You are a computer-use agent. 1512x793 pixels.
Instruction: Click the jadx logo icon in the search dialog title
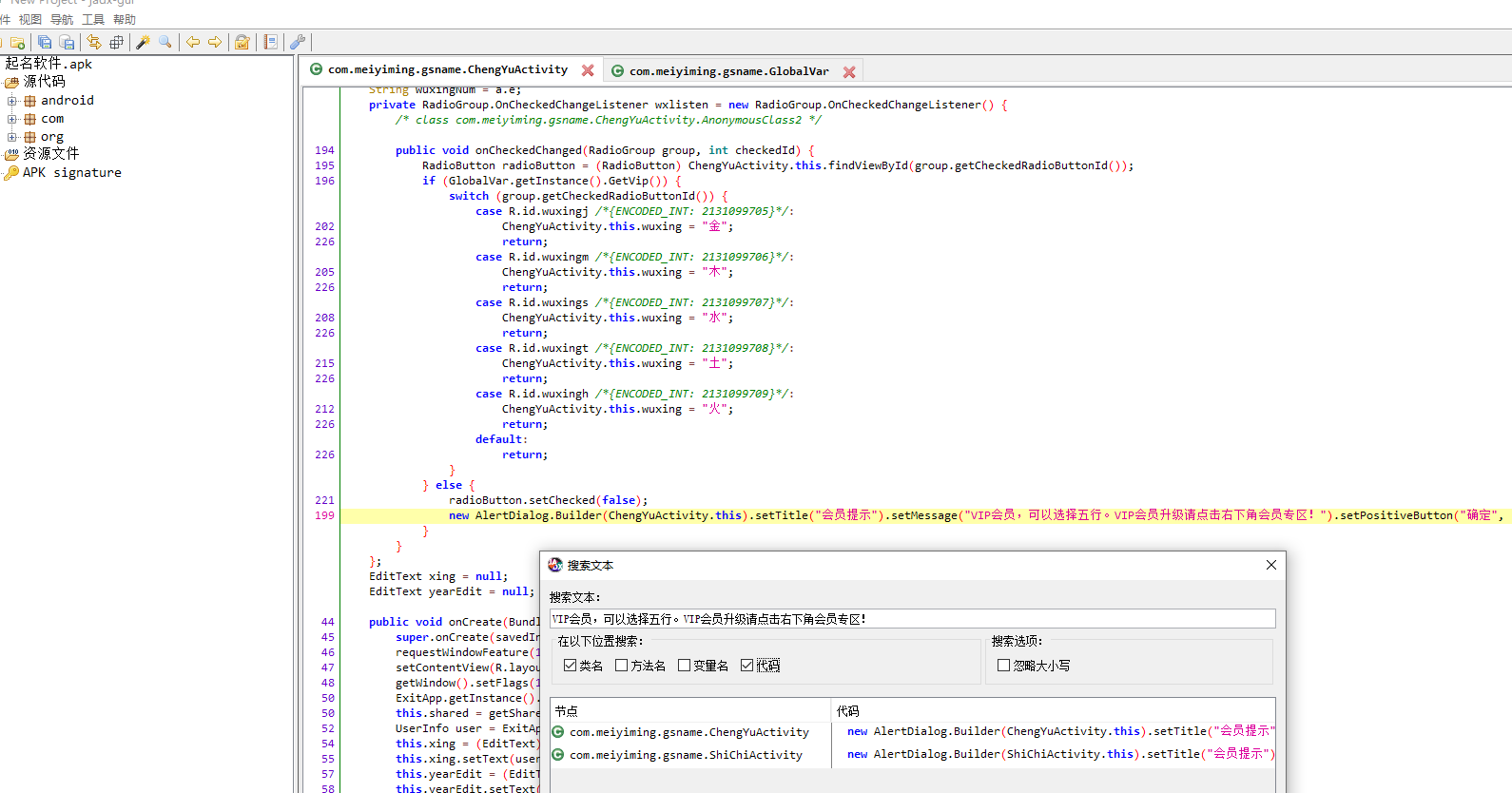[555, 565]
